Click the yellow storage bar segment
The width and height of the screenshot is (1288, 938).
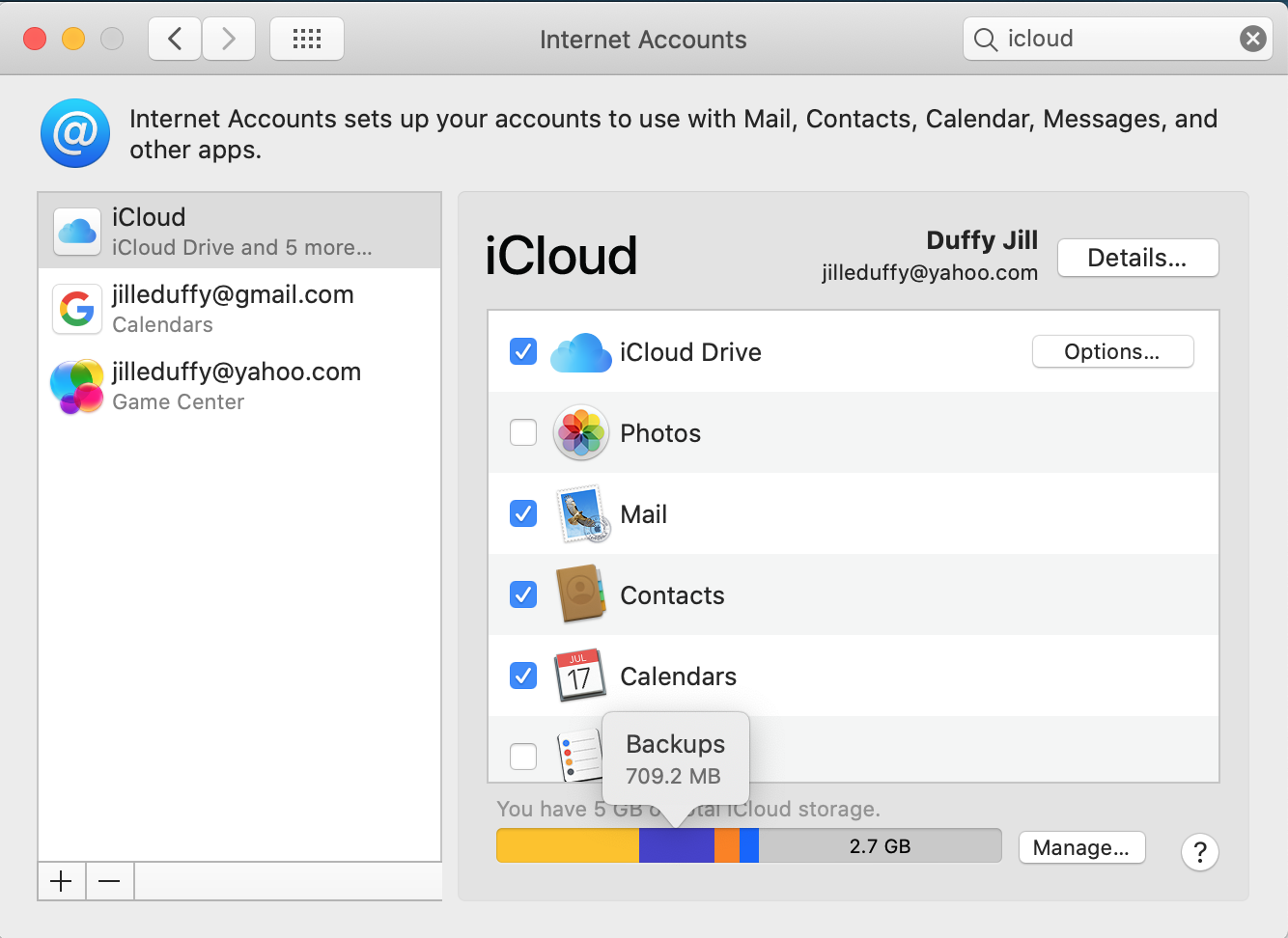point(568,846)
